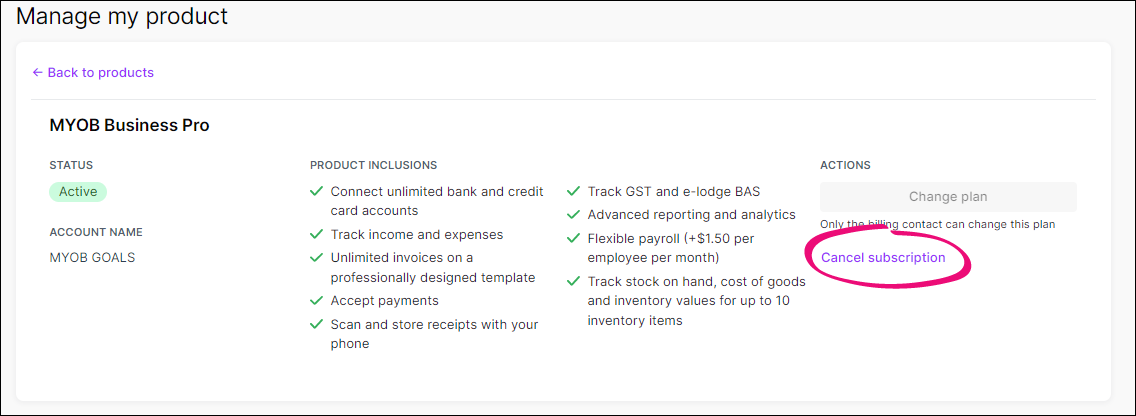This screenshot has height=416, width=1136.
Task: Click checkmark next to Connect unlimited bank accounts
Action: point(317,191)
